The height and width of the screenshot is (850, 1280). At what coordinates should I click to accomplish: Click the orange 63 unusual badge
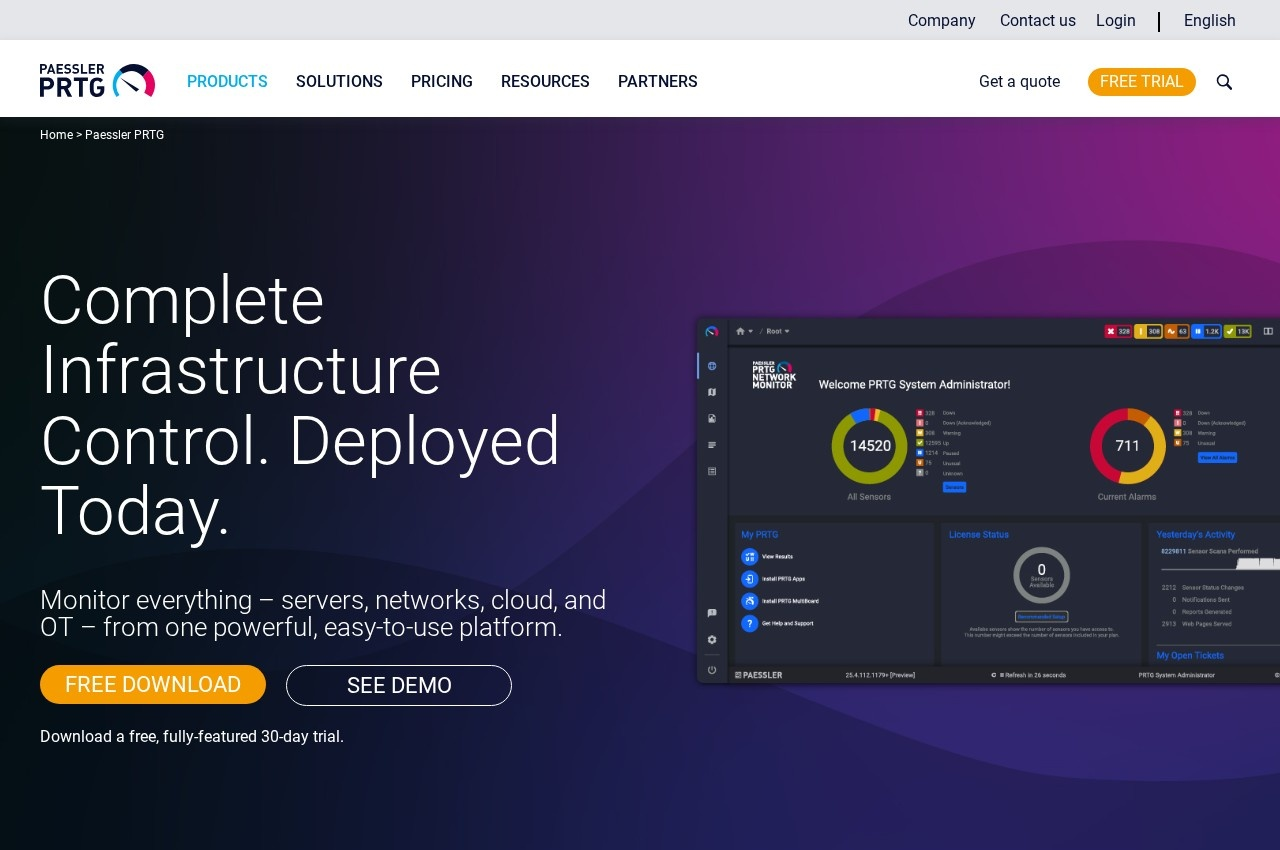(1177, 331)
